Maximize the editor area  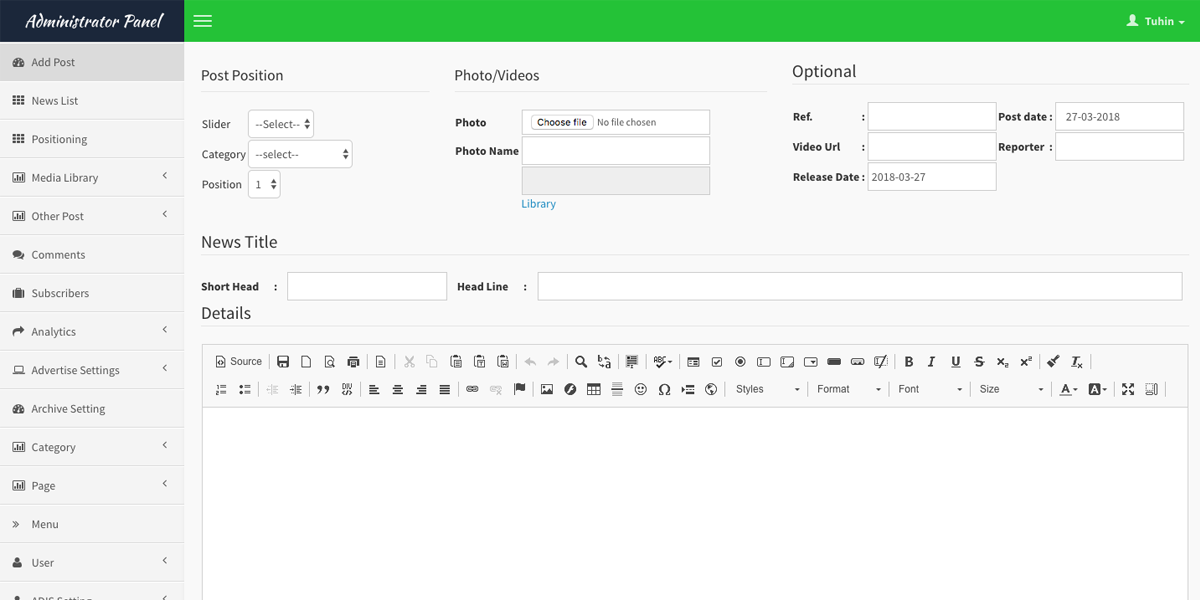(x=1128, y=390)
